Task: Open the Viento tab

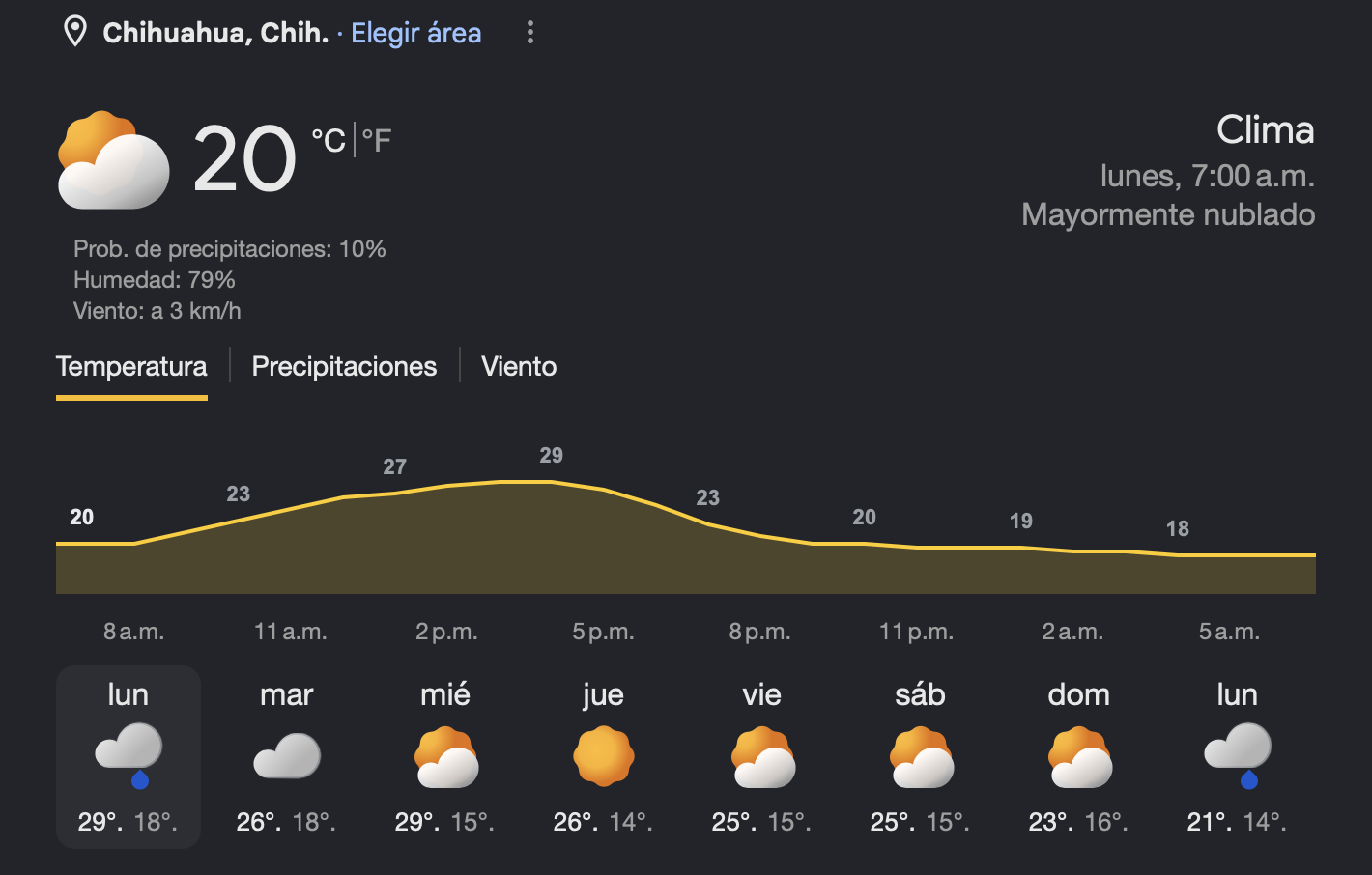Action: 519,366
